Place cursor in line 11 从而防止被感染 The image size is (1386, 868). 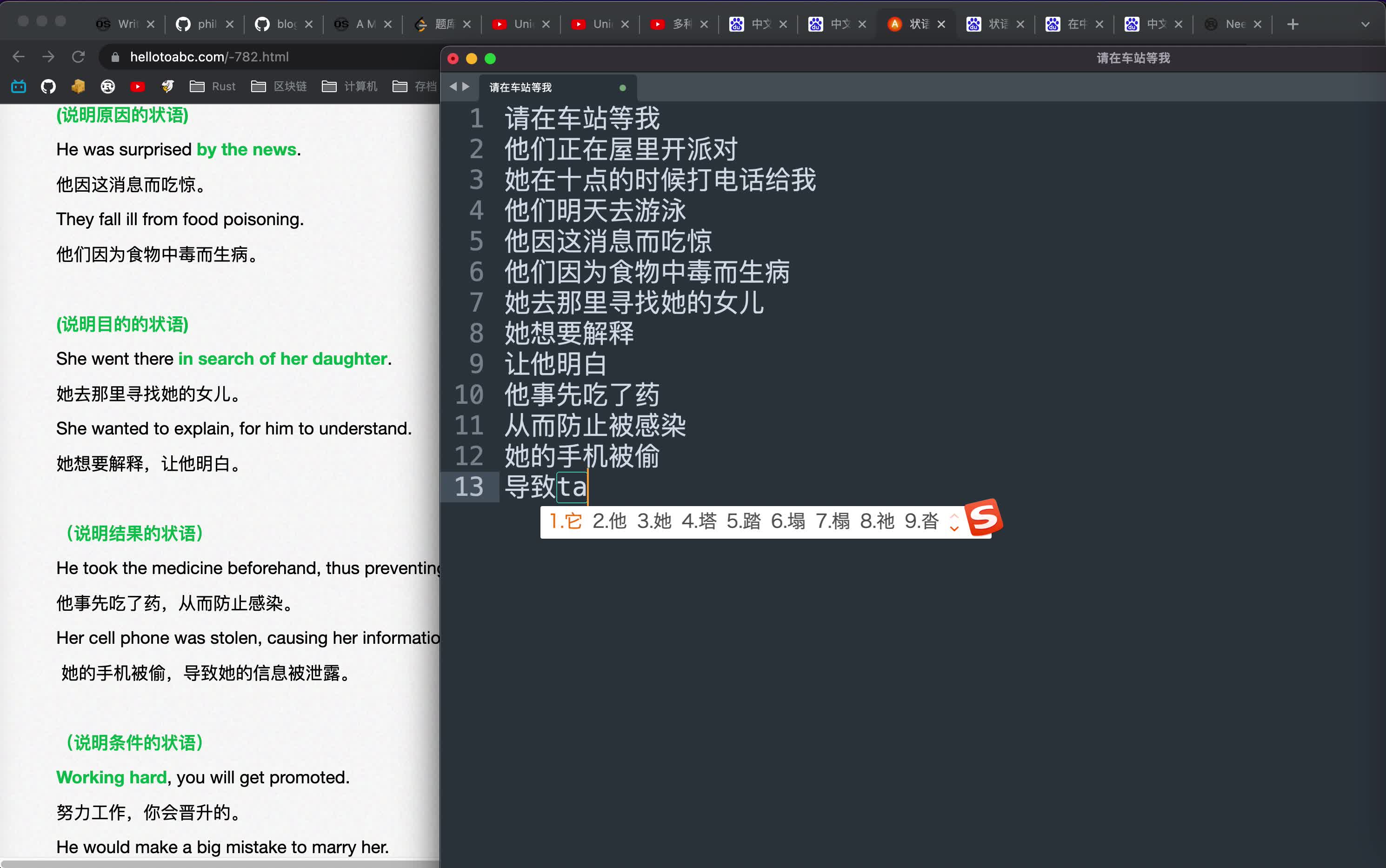coord(596,425)
